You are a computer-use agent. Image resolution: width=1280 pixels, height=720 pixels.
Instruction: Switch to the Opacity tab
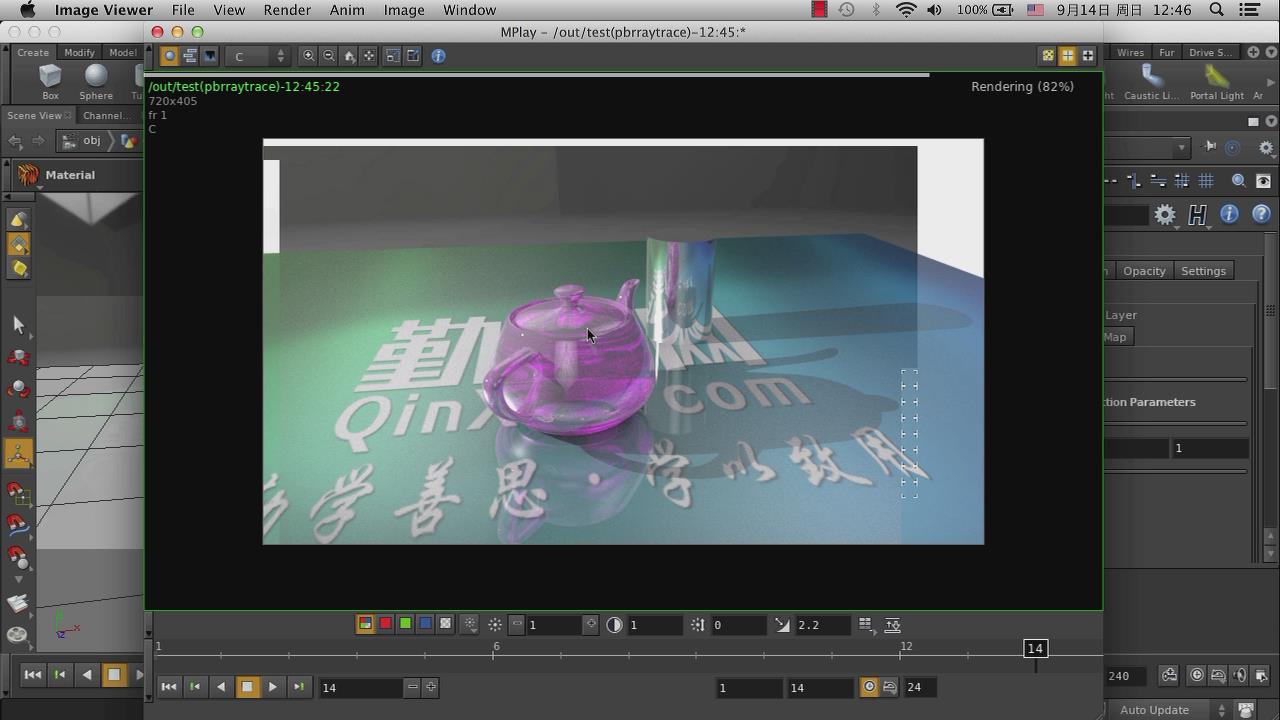coord(1144,271)
